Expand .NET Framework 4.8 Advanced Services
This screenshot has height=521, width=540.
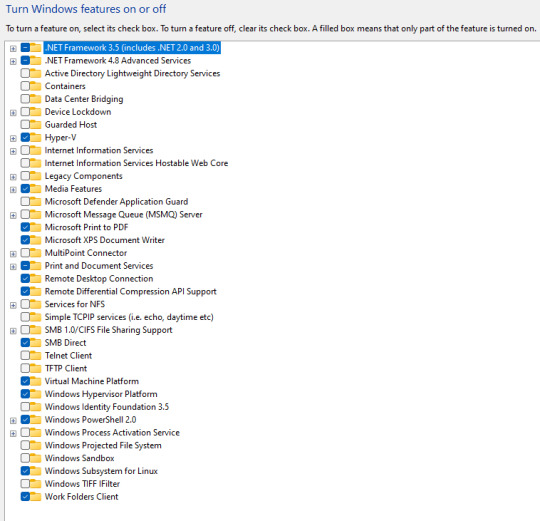13,62
